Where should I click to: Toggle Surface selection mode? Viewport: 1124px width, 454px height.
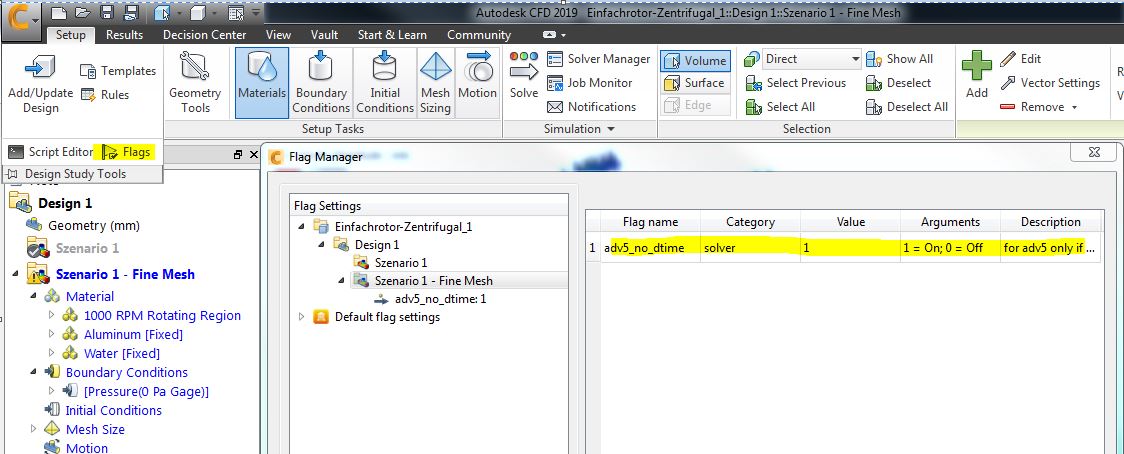(x=695, y=82)
